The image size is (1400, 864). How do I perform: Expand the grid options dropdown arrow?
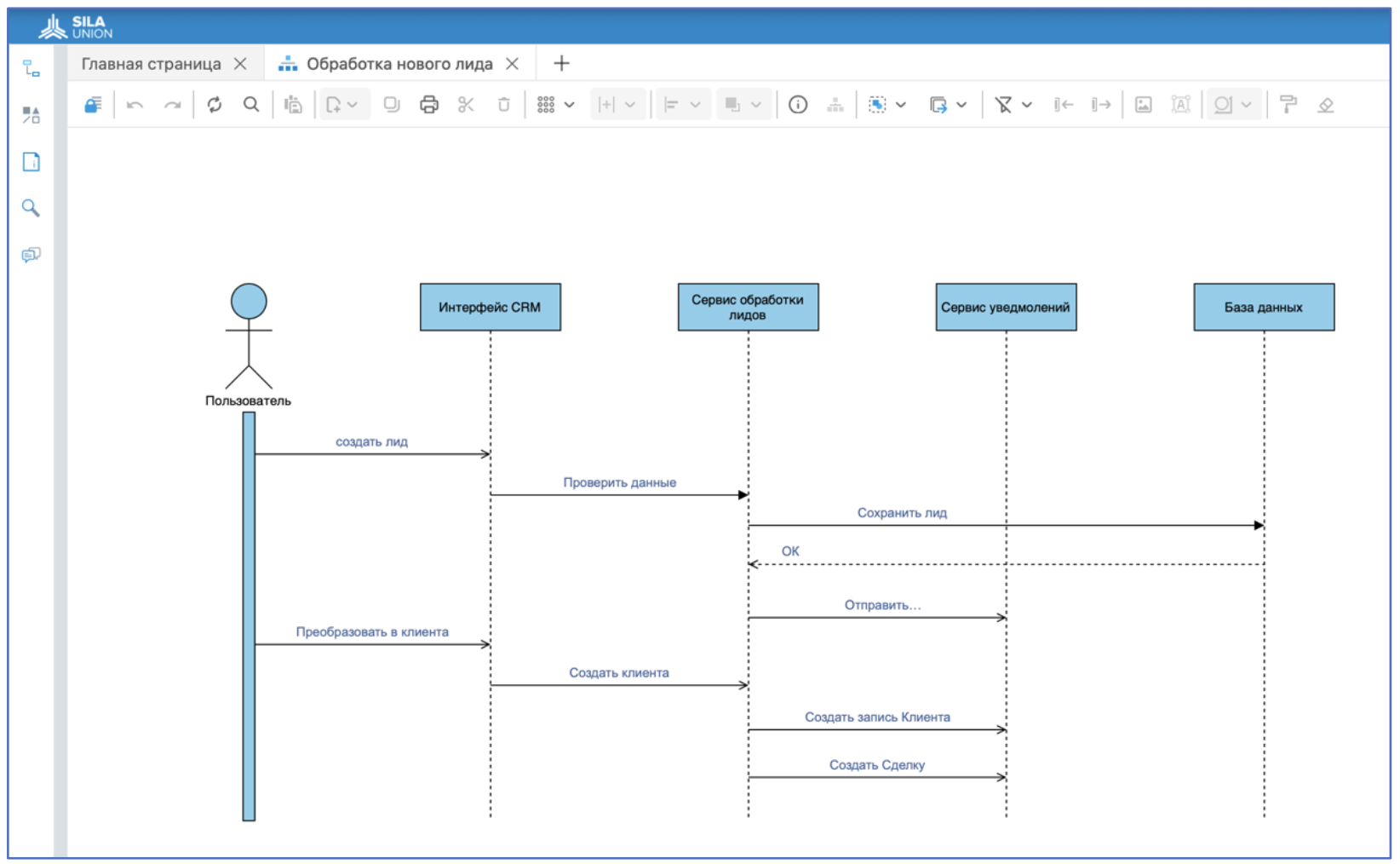click(570, 105)
